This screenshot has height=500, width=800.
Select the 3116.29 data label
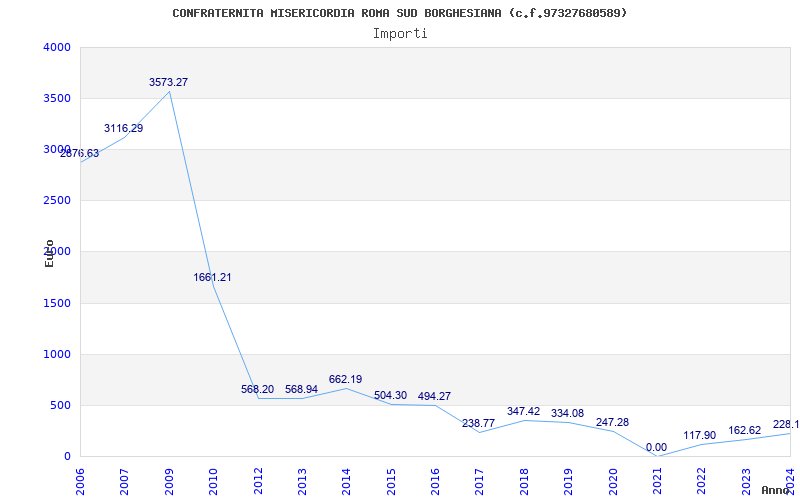coord(123,129)
